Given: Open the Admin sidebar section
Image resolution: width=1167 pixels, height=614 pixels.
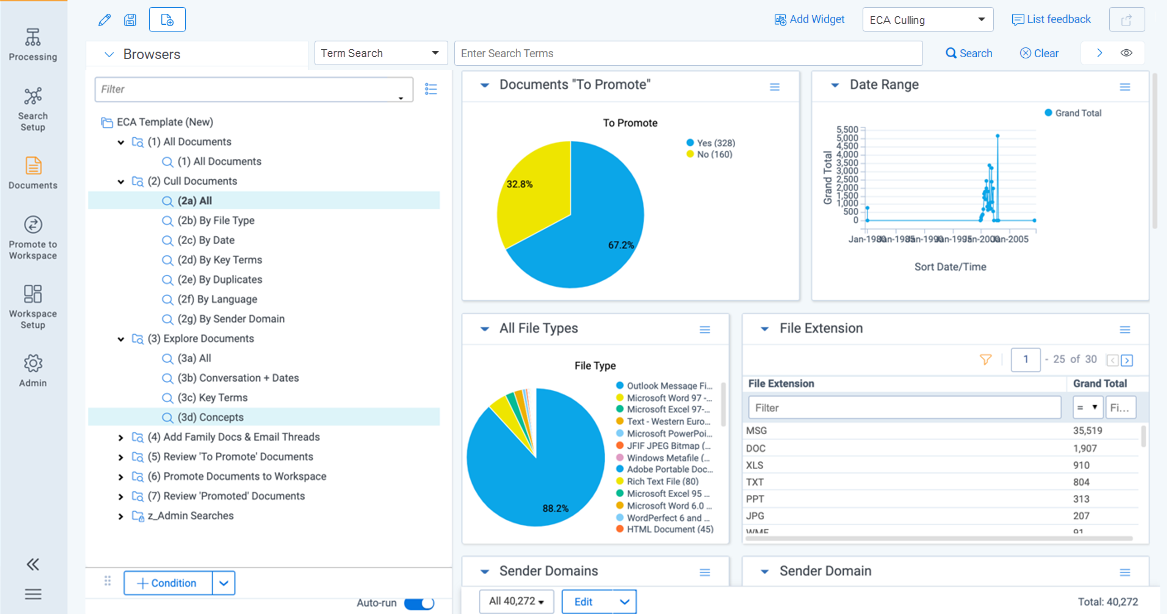Looking at the screenshot, I should tap(33, 371).
